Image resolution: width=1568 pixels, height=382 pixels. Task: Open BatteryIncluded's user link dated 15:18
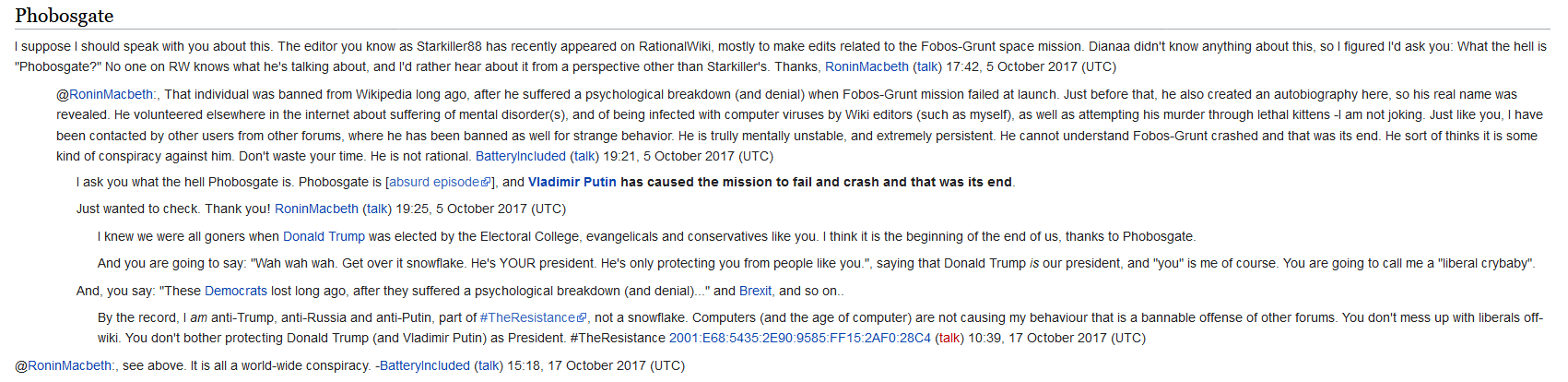(x=425, y=365)
